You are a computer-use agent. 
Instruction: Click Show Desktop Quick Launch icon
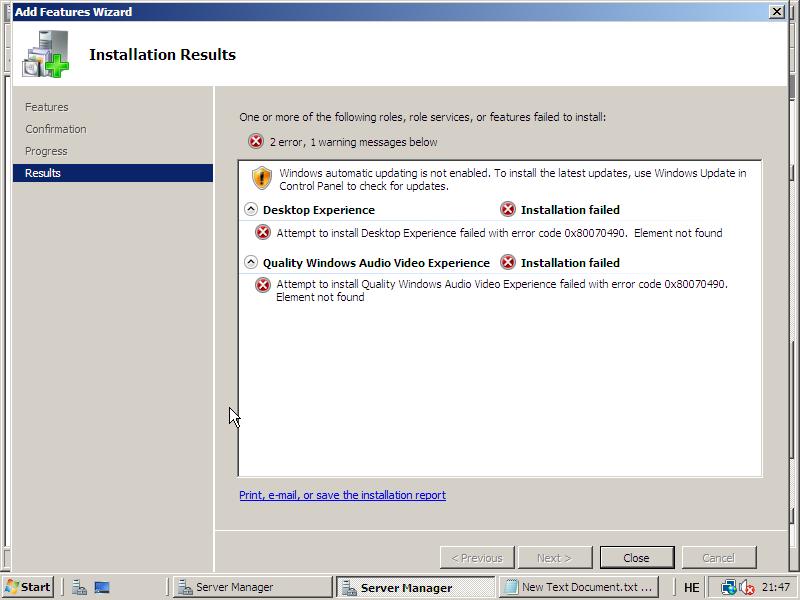(102, 588)
